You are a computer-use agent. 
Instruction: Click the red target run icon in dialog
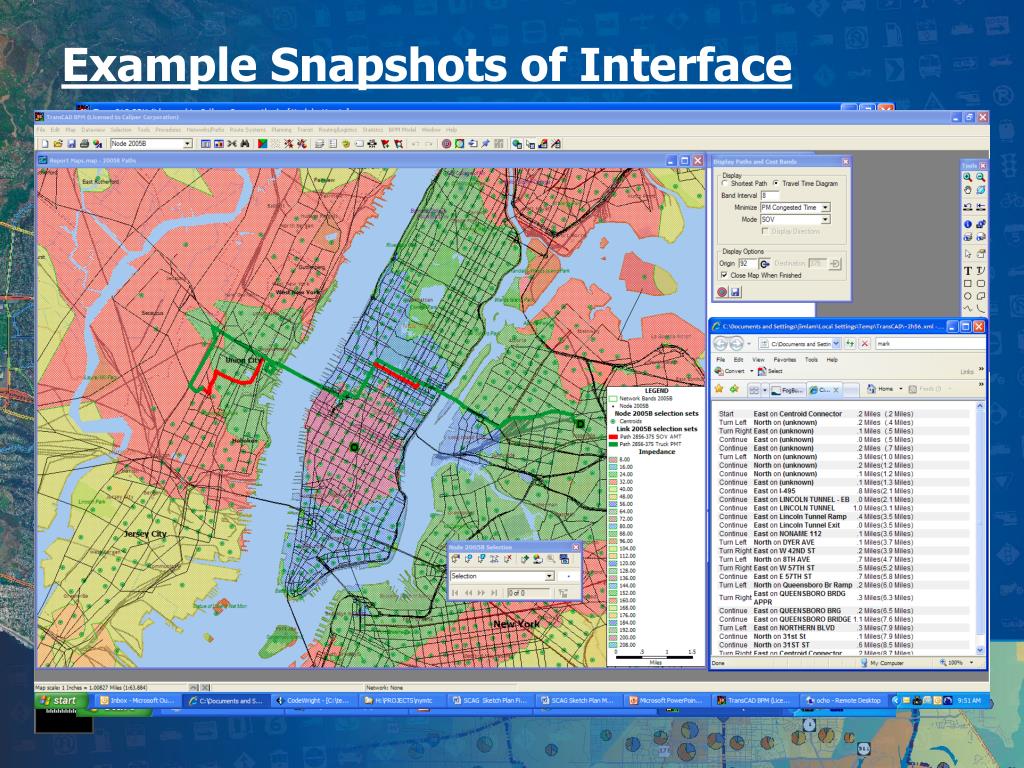pos(722,292)
